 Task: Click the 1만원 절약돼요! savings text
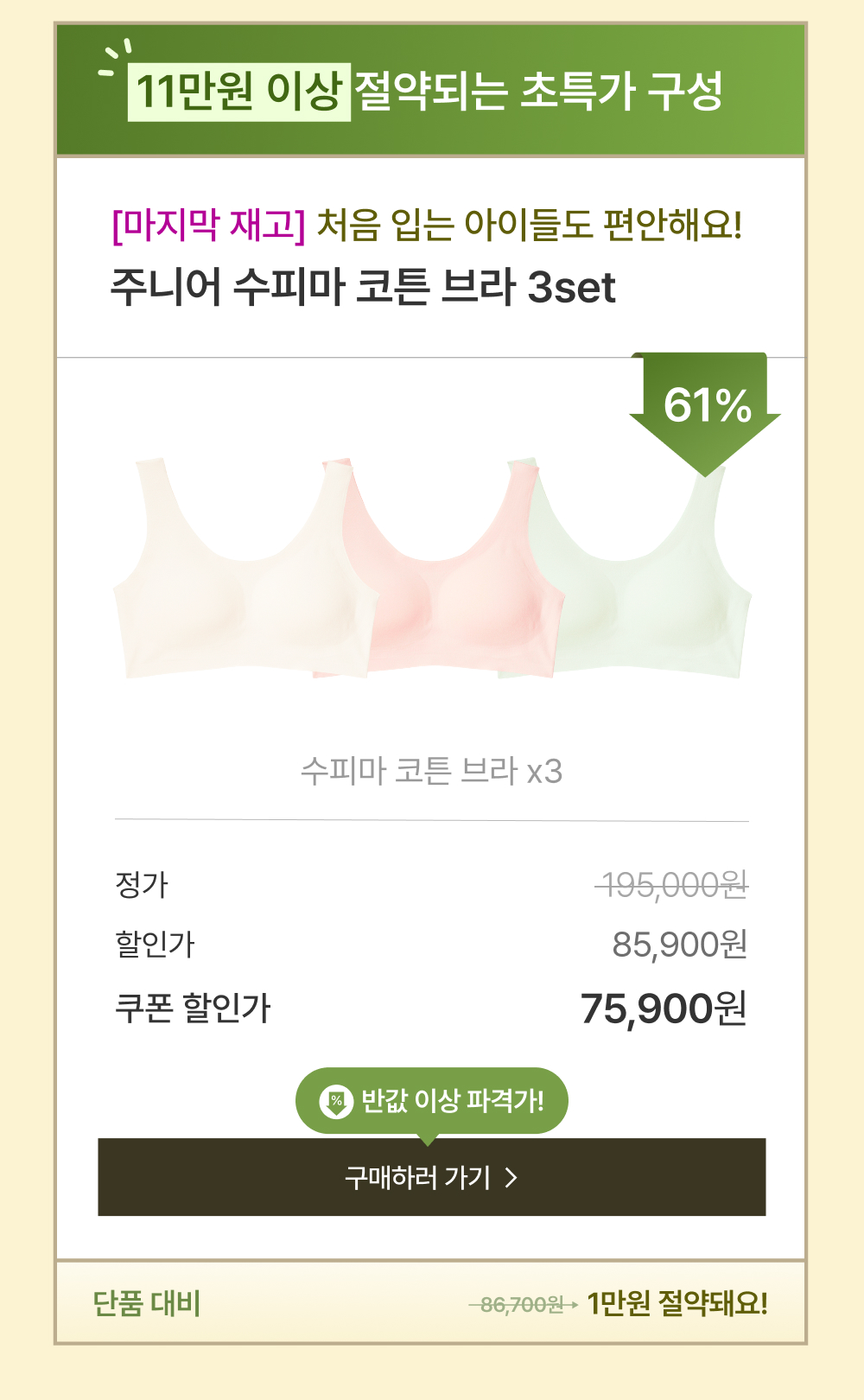point(677,1303)
